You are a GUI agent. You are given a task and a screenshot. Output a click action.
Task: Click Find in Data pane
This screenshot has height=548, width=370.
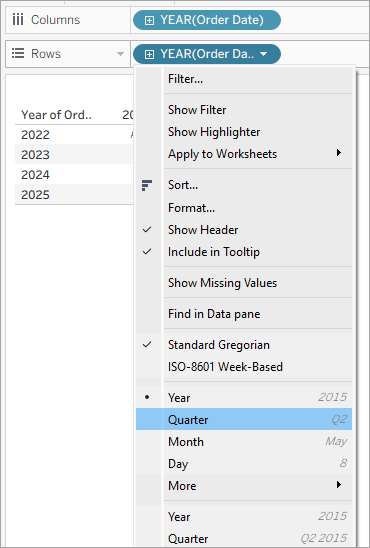click(x=244, y=314)
